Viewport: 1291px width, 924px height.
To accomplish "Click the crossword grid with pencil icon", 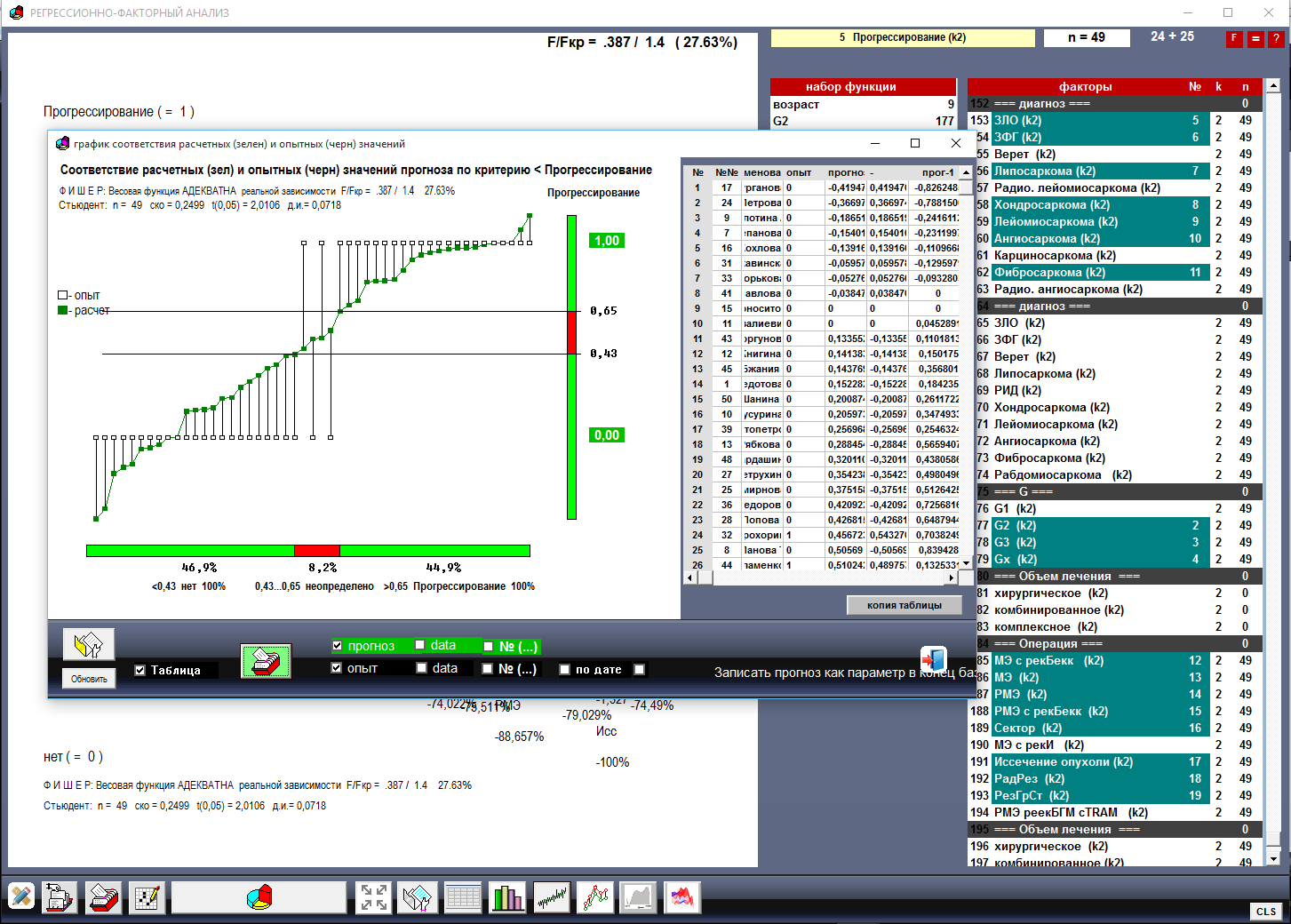I will tap(147, 897).
